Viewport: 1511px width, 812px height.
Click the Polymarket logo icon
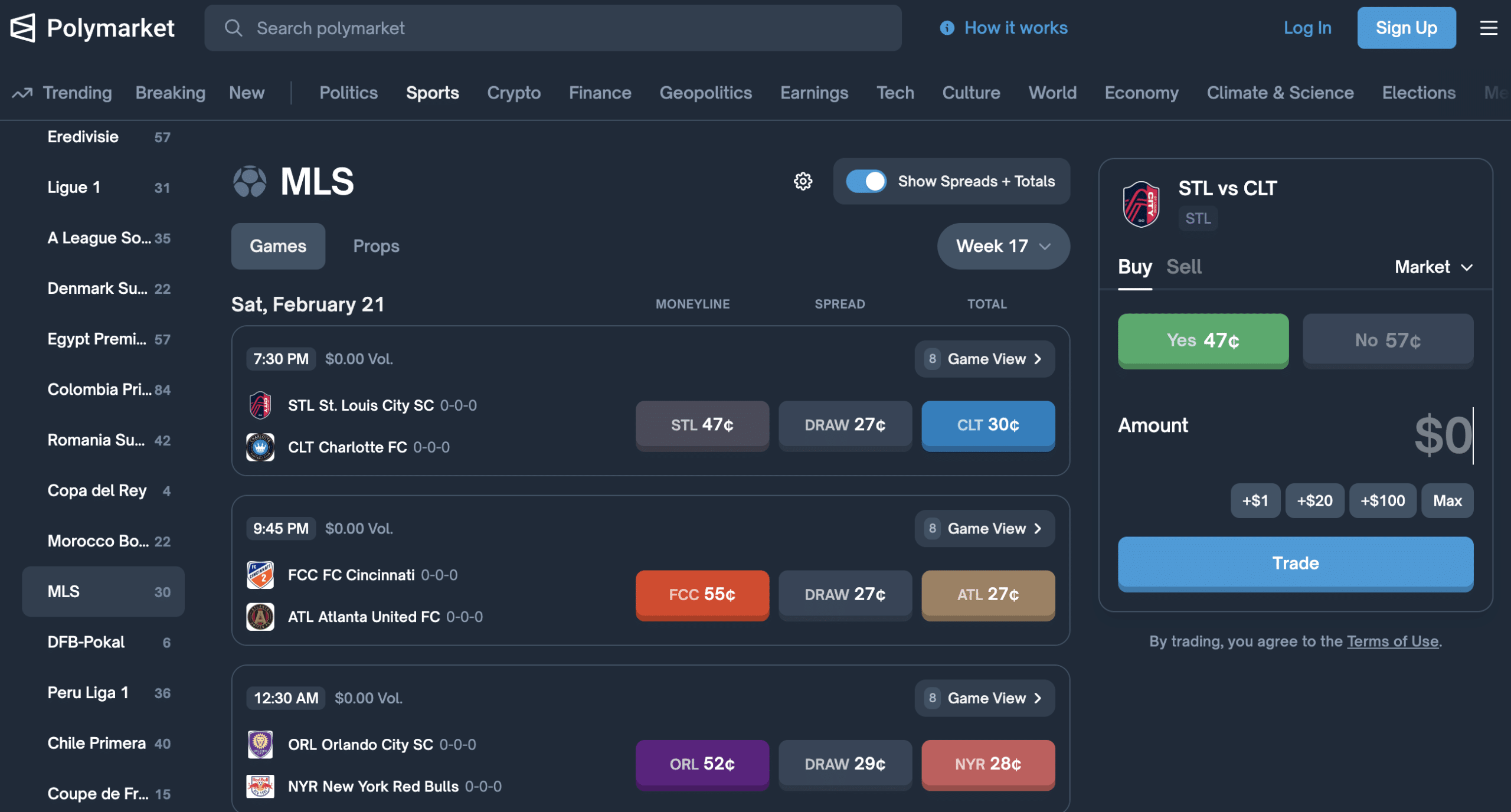[22, 28]
